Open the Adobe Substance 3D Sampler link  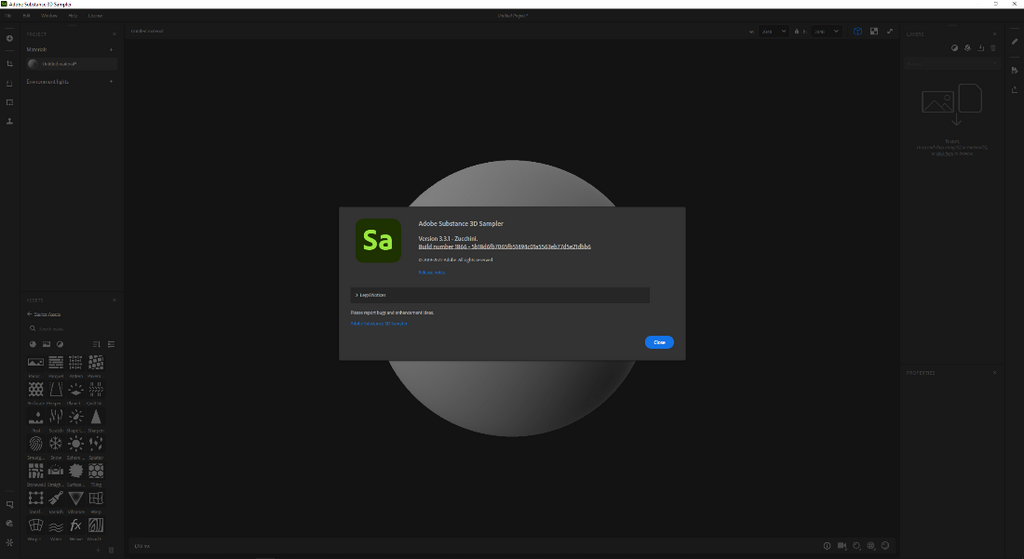pos(379,323)
